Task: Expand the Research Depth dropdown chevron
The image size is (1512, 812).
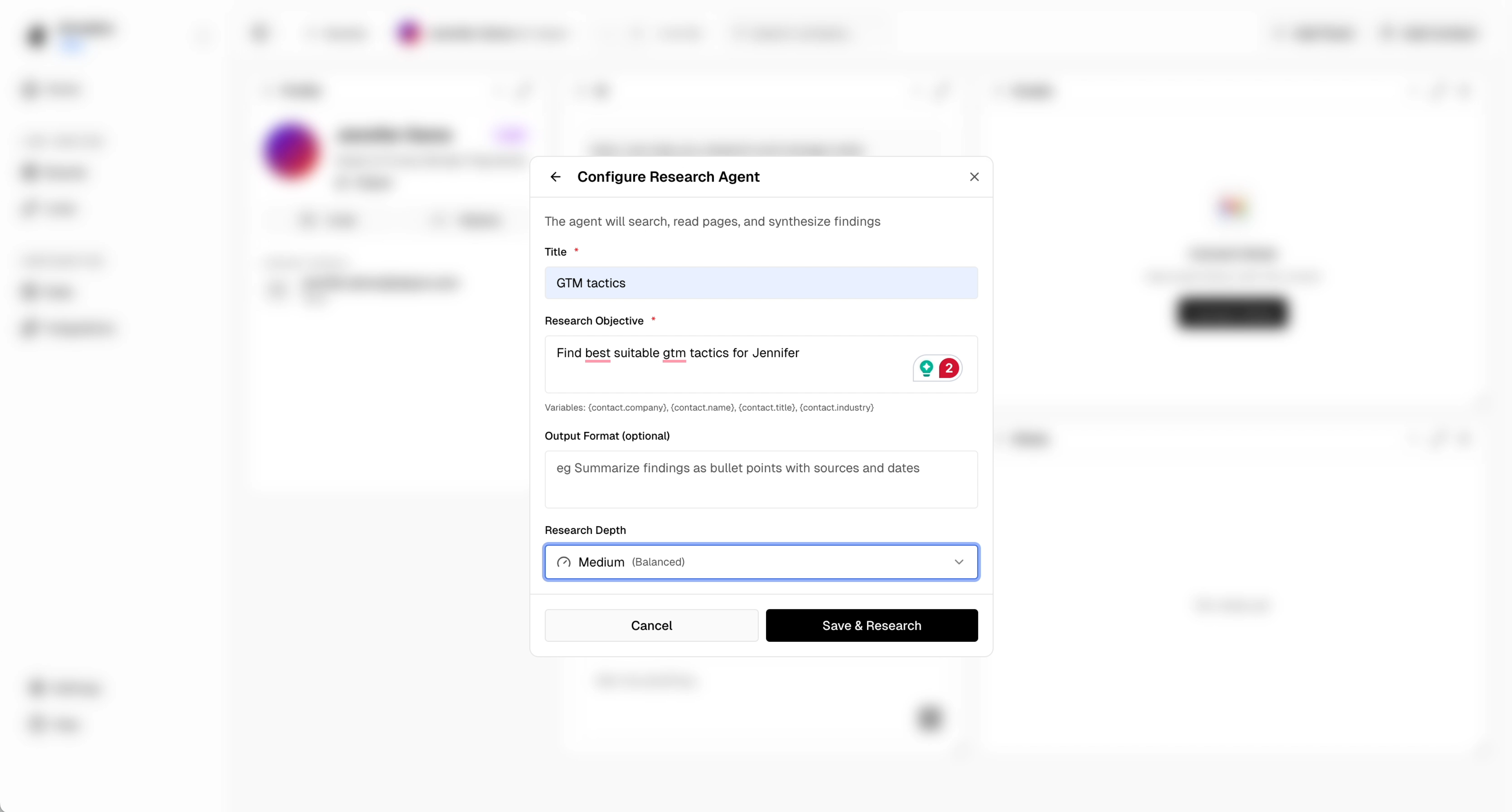Action: pyautogui.click(x=959, y=562)
